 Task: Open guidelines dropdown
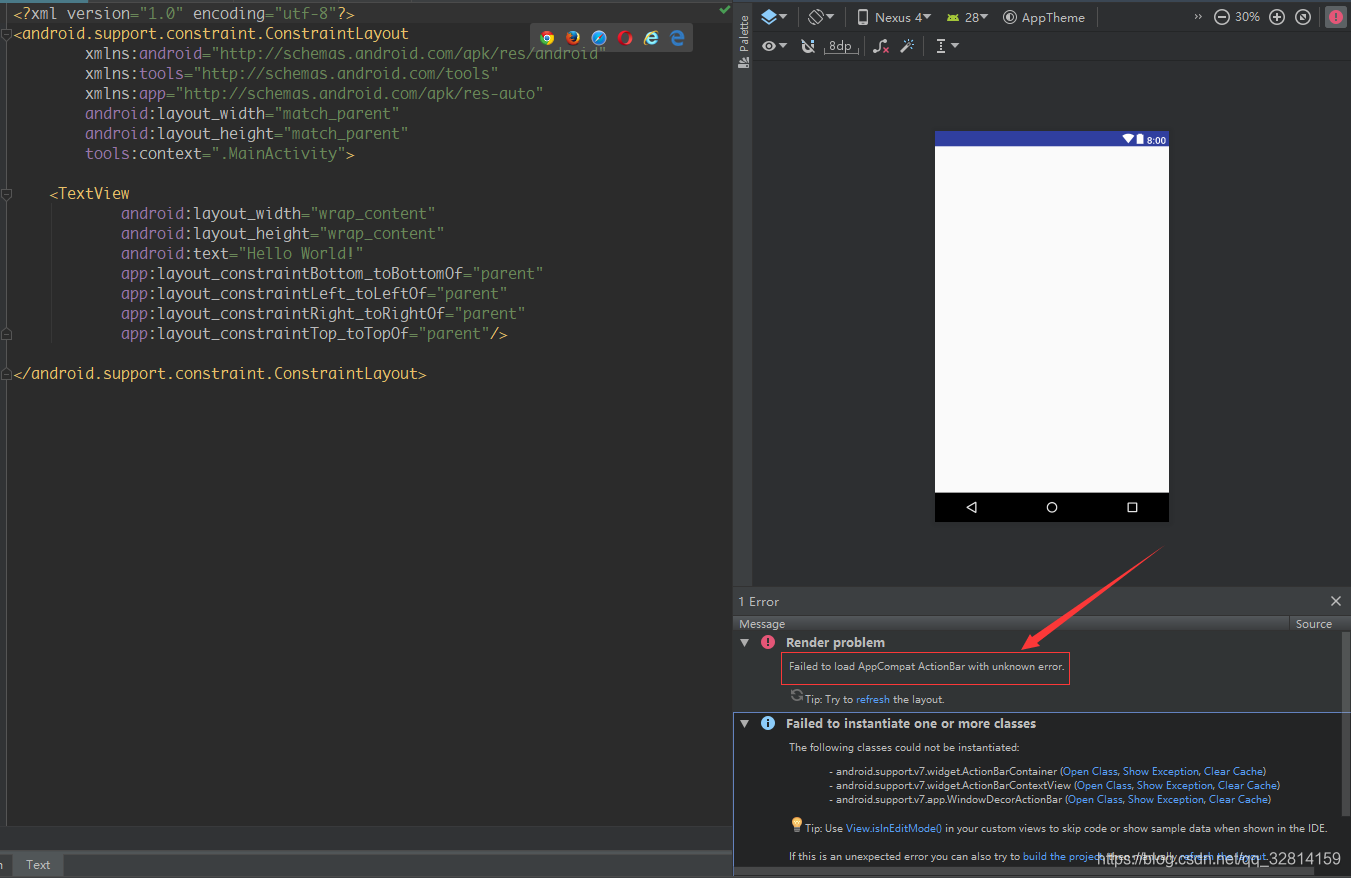[947, 46]
